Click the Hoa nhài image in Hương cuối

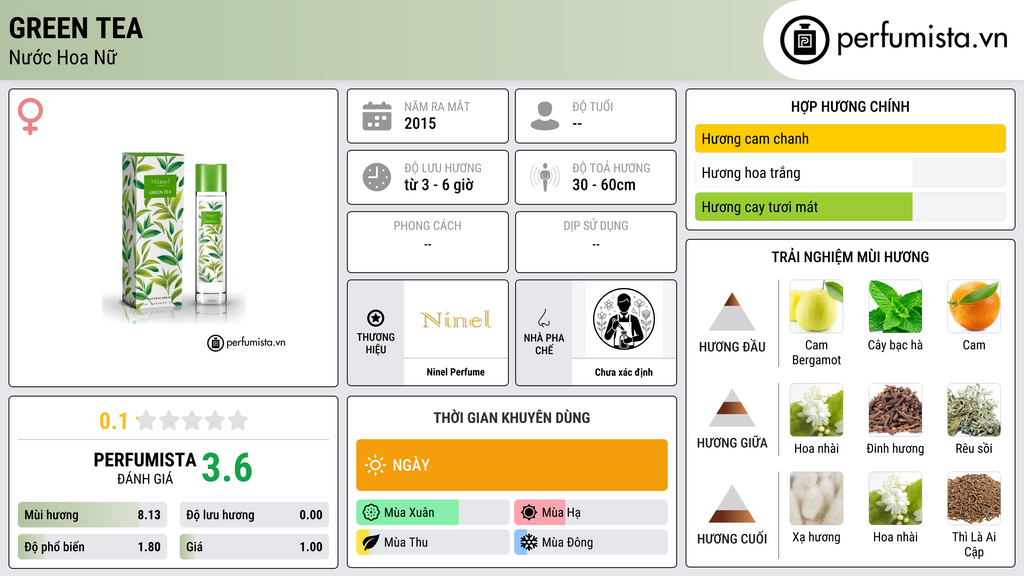click(x=895, y=499)
